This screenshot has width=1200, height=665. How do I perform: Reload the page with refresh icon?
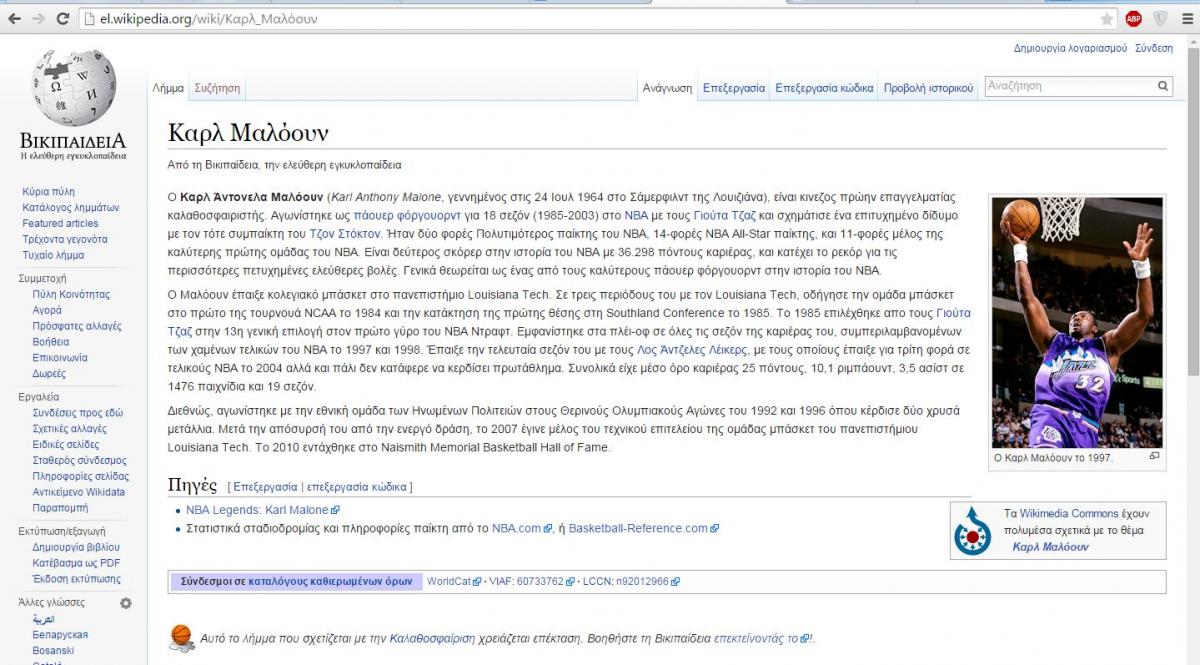point(63,19)
